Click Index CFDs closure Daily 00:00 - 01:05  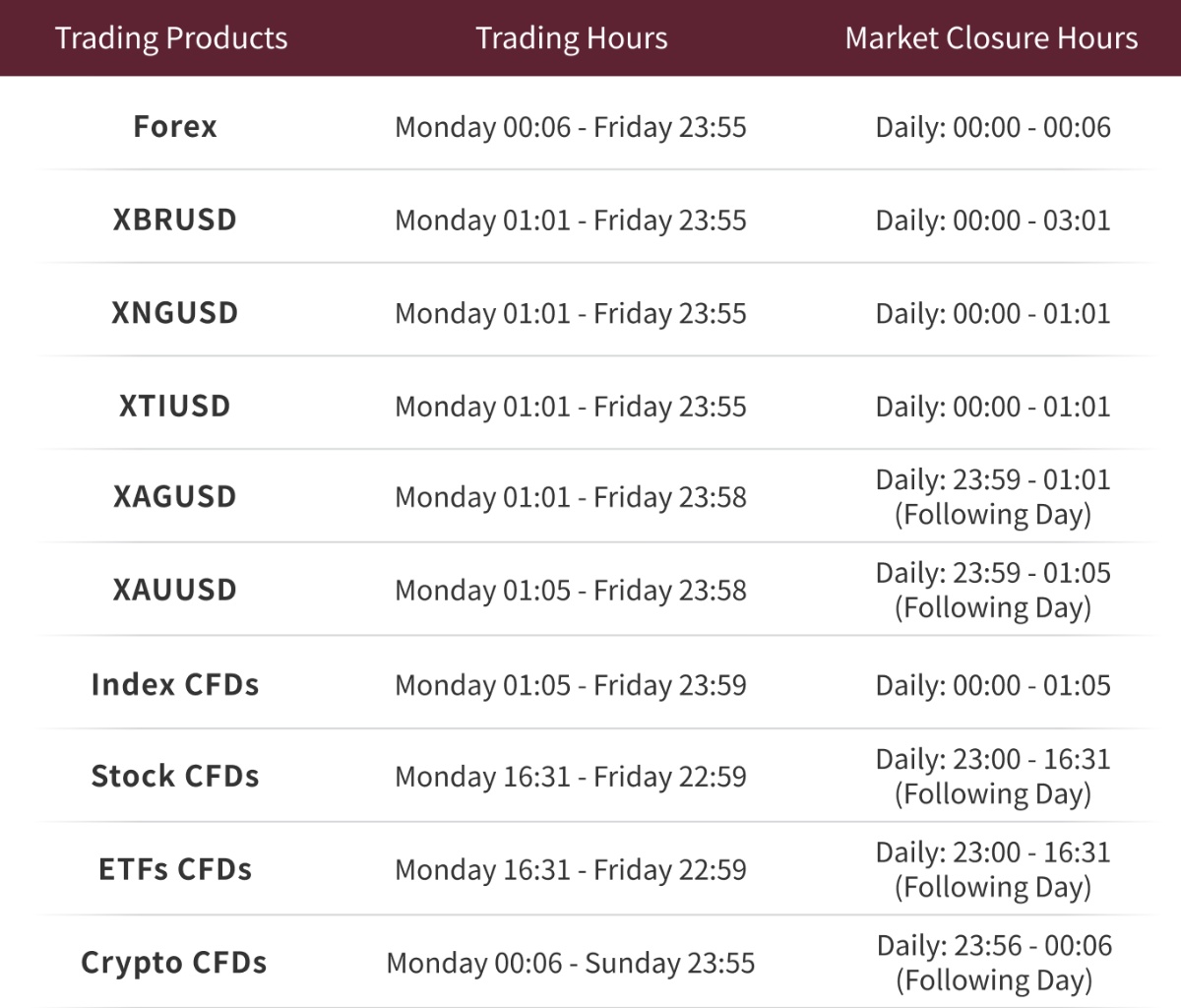click(993, 685)
